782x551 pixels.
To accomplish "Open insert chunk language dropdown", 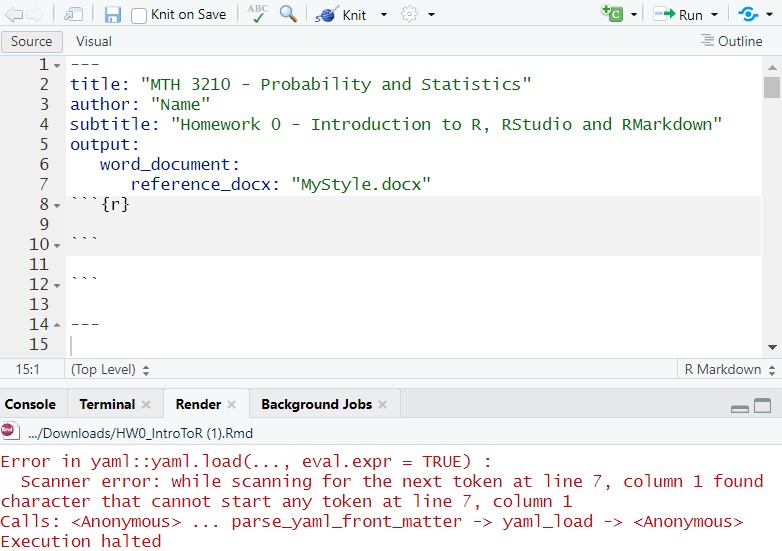I will pos(634,14).
